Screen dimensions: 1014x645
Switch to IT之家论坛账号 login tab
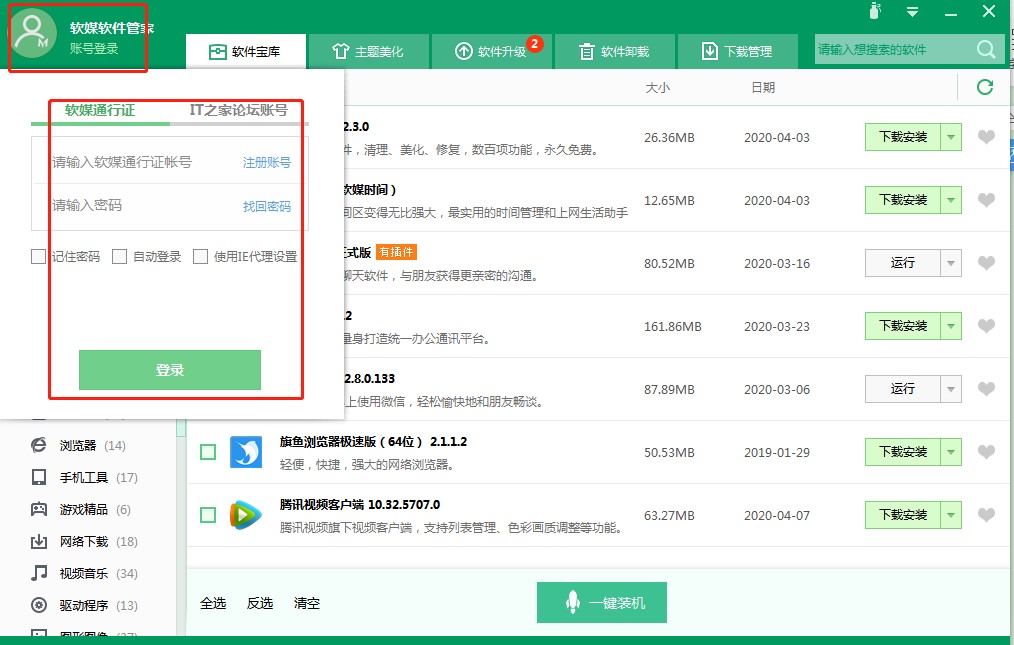238,110
